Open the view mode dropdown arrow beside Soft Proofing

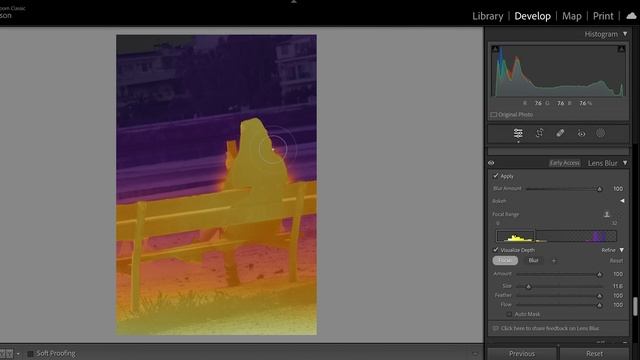click(x=18, y=354)
